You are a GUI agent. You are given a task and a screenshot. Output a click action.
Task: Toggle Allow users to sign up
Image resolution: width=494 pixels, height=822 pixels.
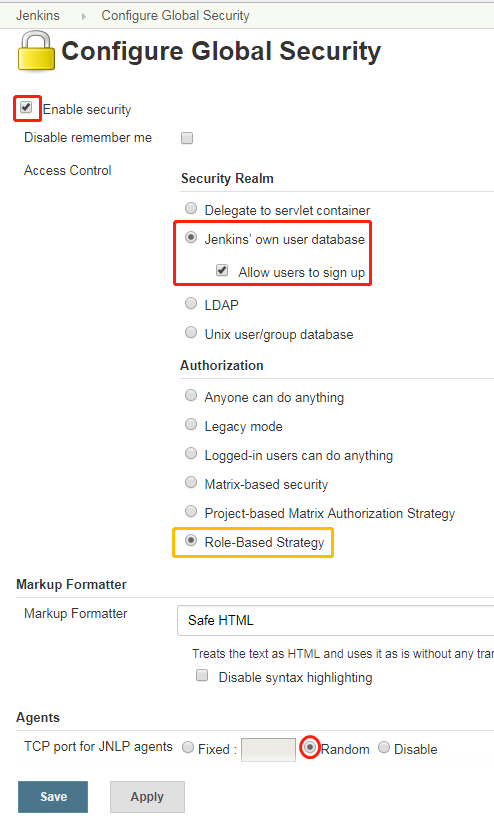[x=222, y=271]
